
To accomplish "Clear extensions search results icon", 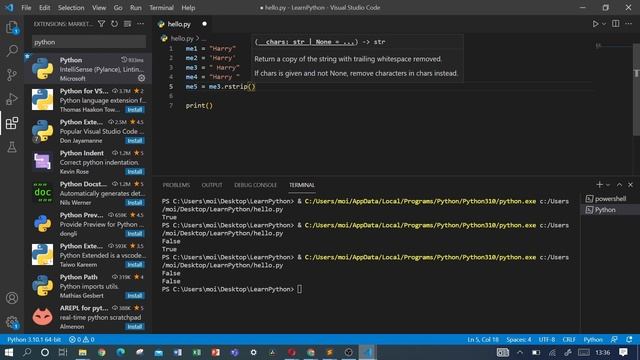I will [x=127, y=24].
